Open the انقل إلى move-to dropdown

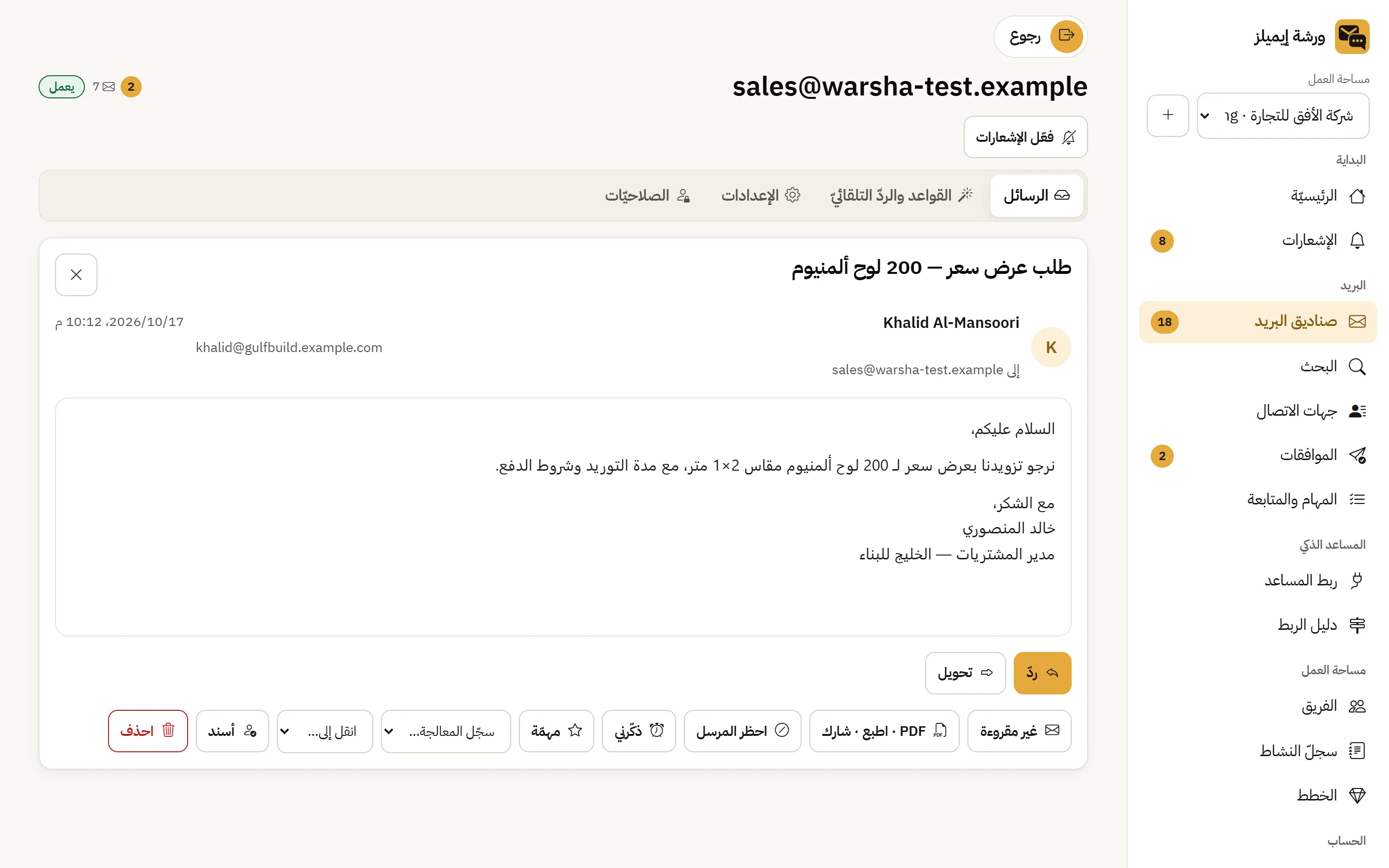click(x=324, y=732)
